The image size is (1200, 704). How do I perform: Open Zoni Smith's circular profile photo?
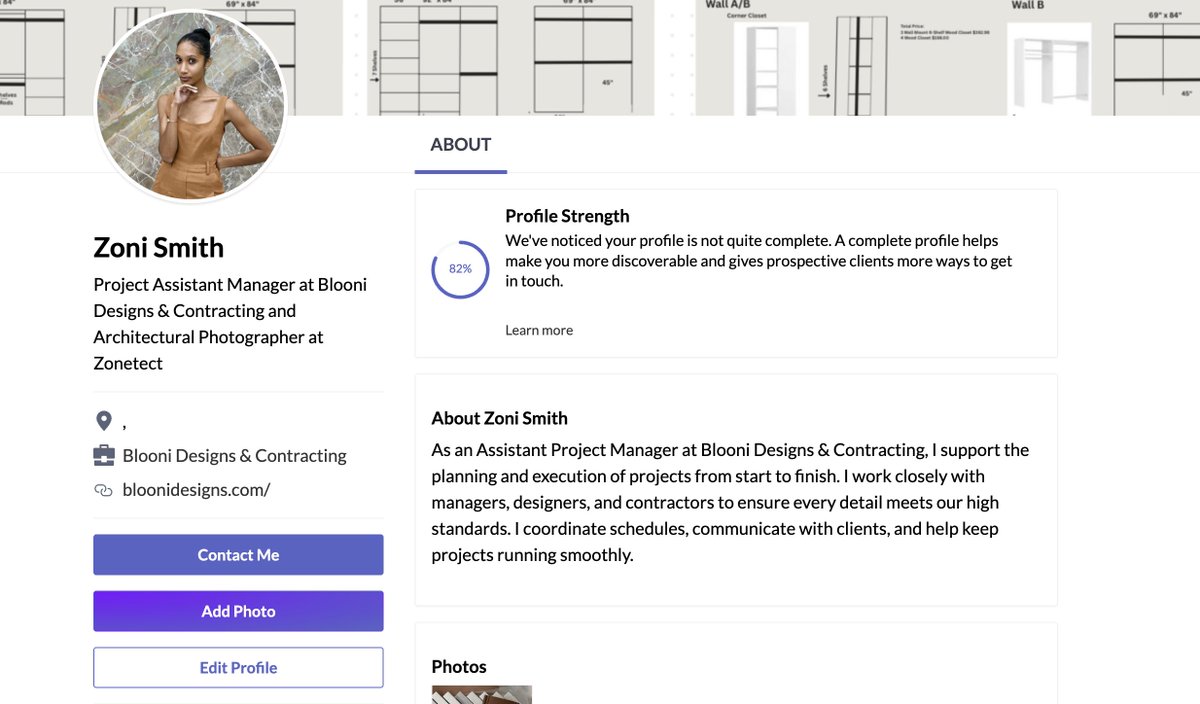(x=190, y=105)
